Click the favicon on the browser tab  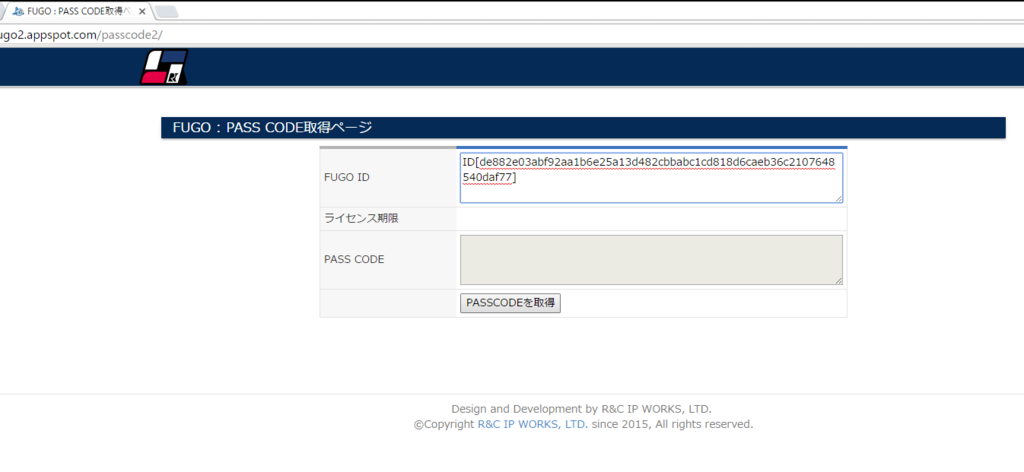[x=18, y=11]
